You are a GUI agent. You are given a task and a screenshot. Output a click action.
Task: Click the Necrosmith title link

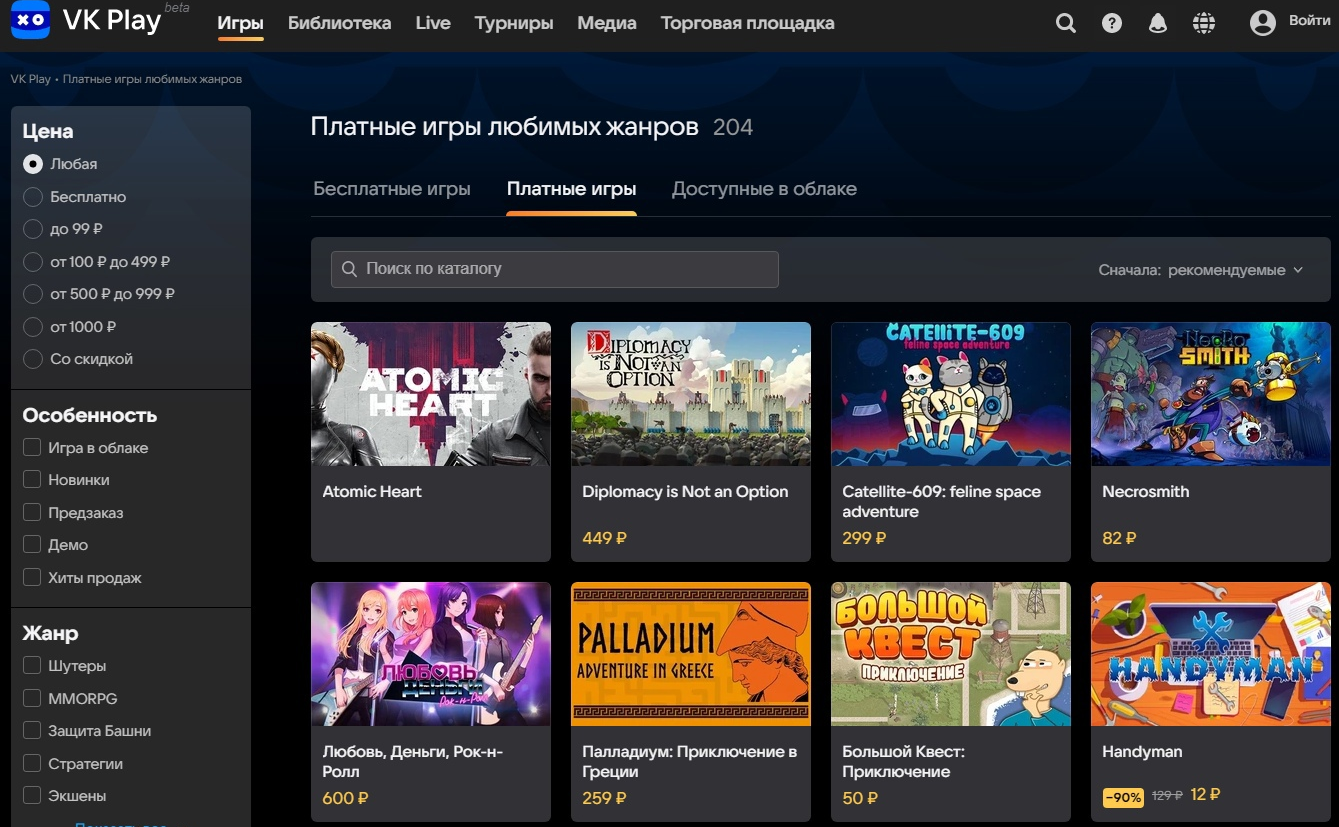pyautogui.click(x=1145, y=492)
